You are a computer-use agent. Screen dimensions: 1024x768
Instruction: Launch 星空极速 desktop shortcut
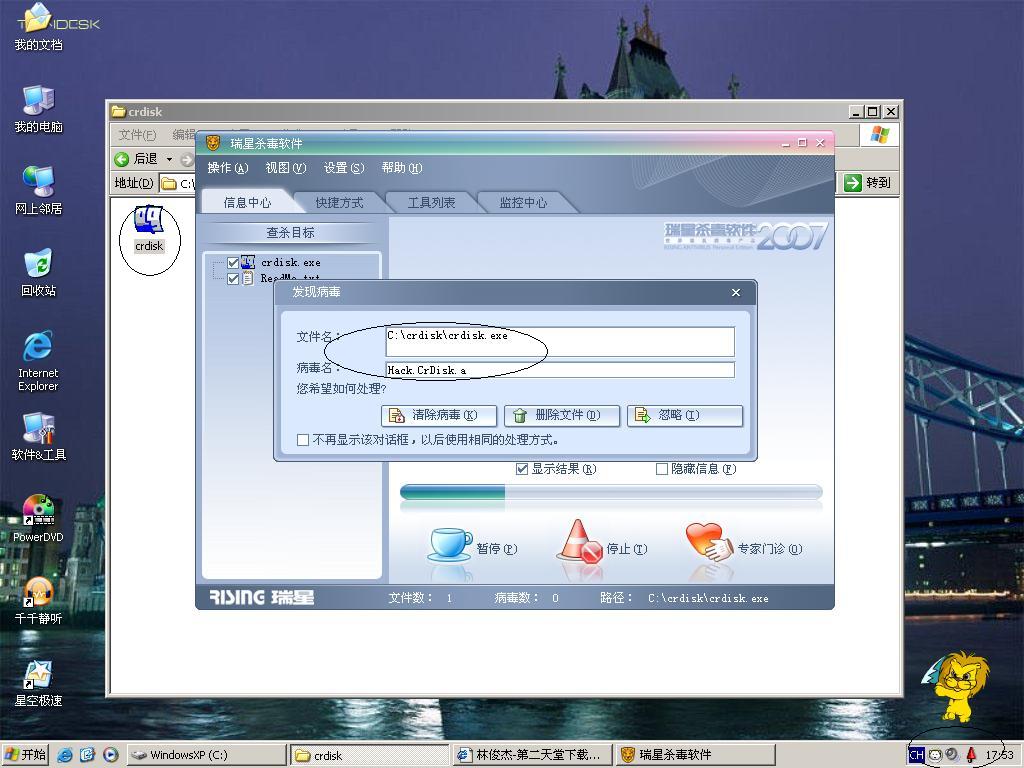pos(39,683)
